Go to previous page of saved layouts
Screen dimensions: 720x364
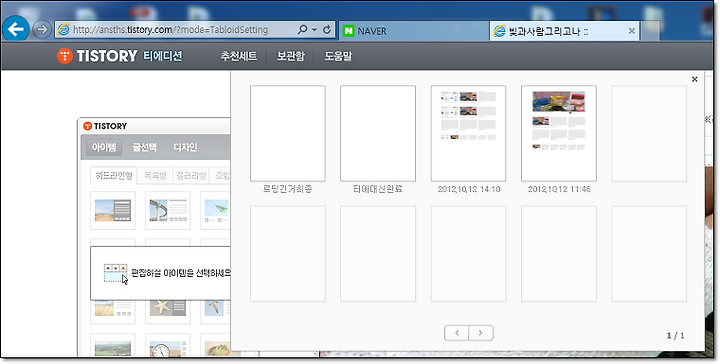[x=456, y=333]
